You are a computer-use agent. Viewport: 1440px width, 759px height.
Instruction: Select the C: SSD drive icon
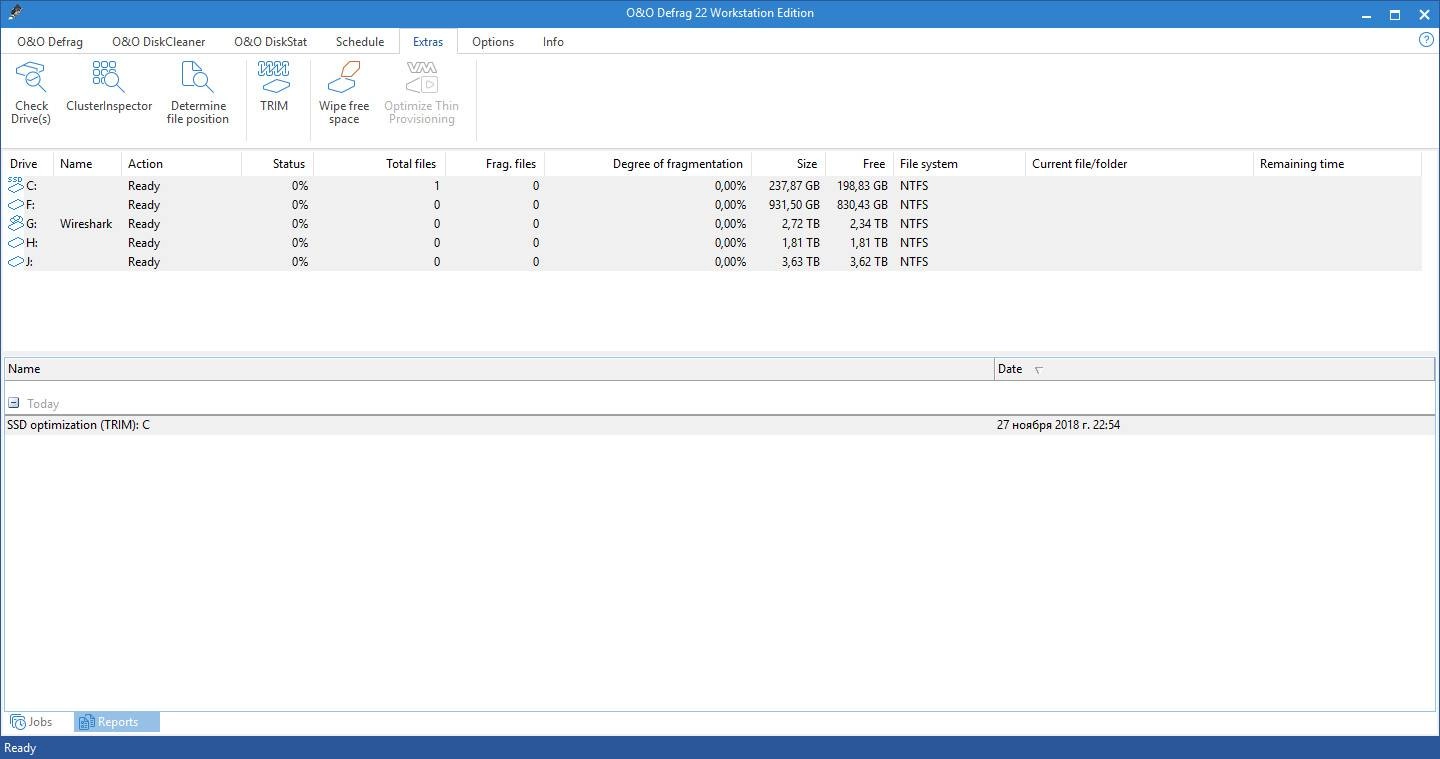(x=15, y=185)
